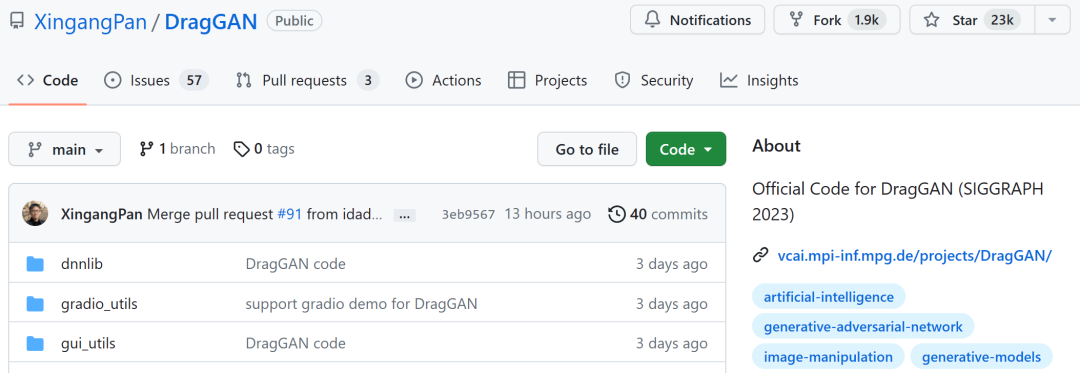The width and height of the screenshot is (1080, 373).
Task: View the 1 branch link
Action: click(177, 149)
